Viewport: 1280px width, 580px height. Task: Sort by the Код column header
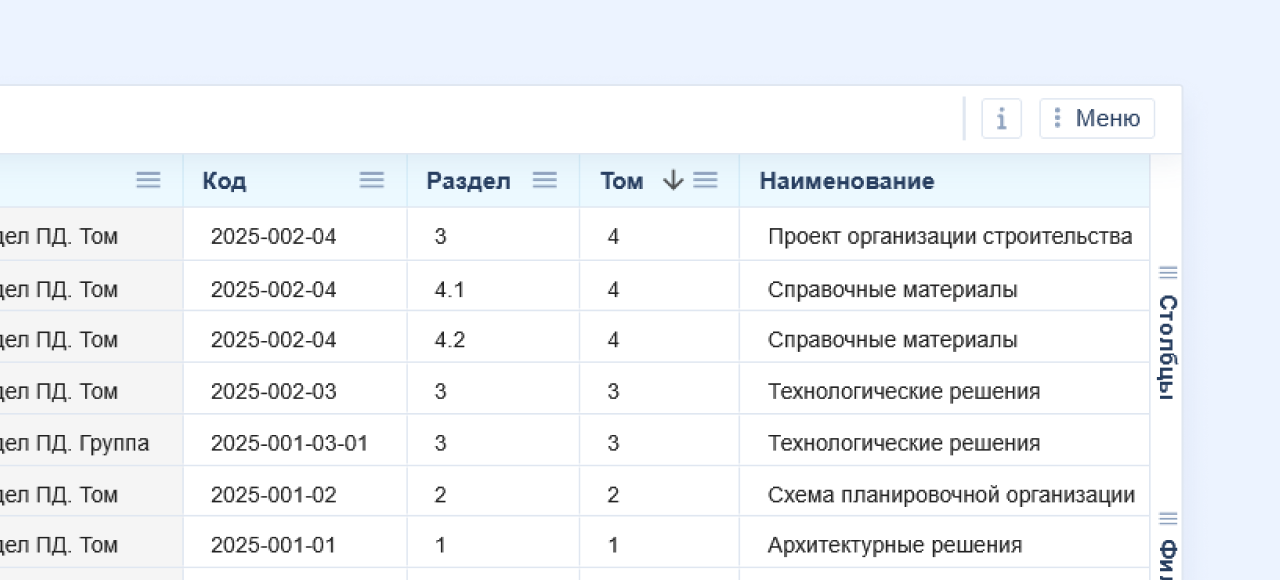224,181
